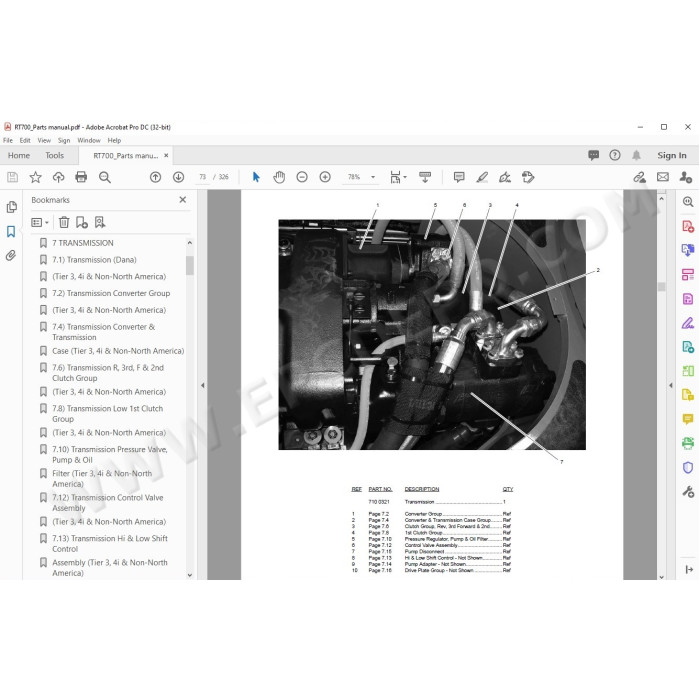Open 7 TRANSMISSION bookmark
700x700 pixels.
coord(83,243)
